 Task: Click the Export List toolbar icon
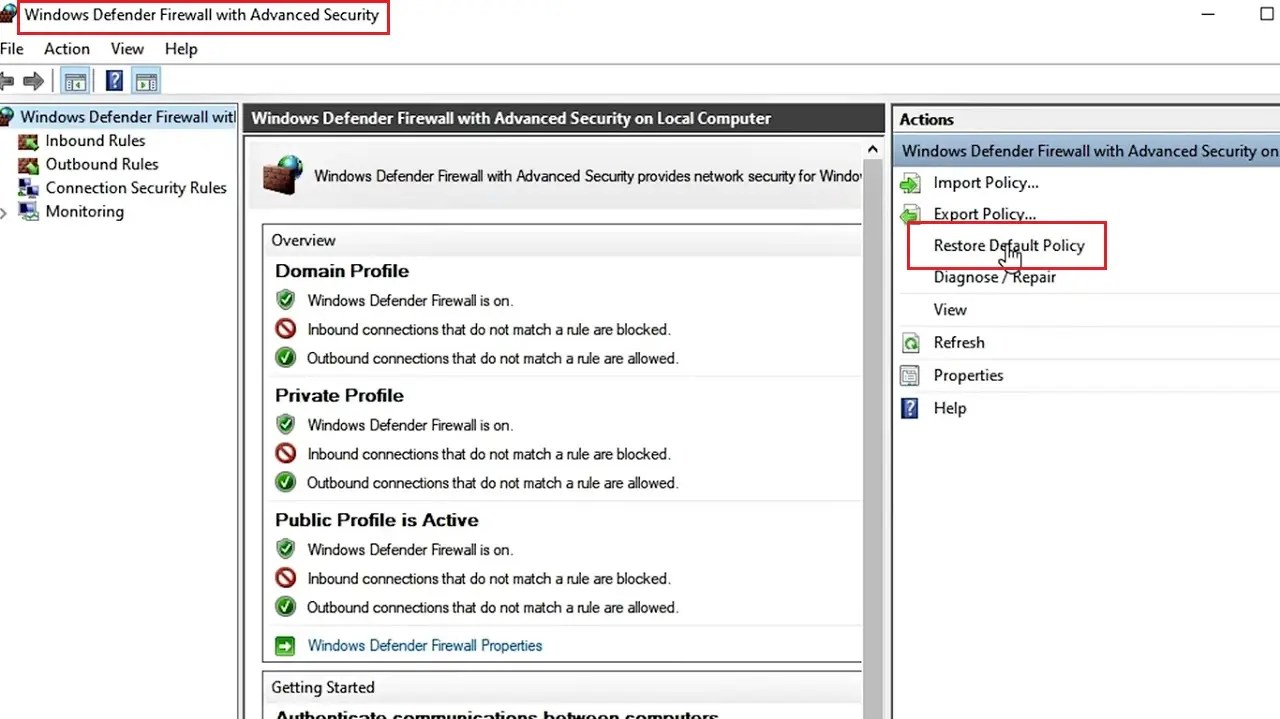point(146,81)
